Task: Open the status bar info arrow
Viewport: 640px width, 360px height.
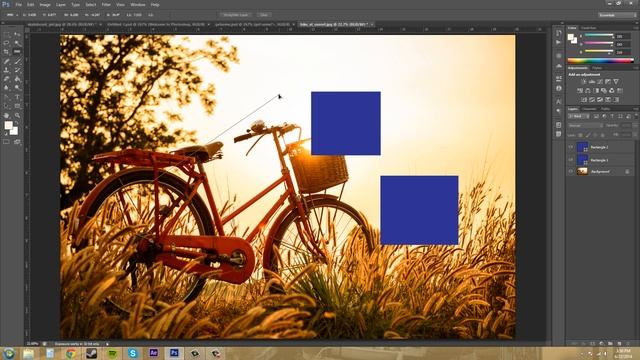Action: point(107,344)
